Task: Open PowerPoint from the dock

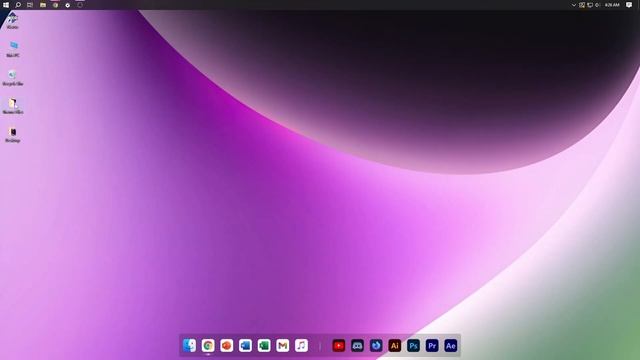Action: click(x=227, y=346)
